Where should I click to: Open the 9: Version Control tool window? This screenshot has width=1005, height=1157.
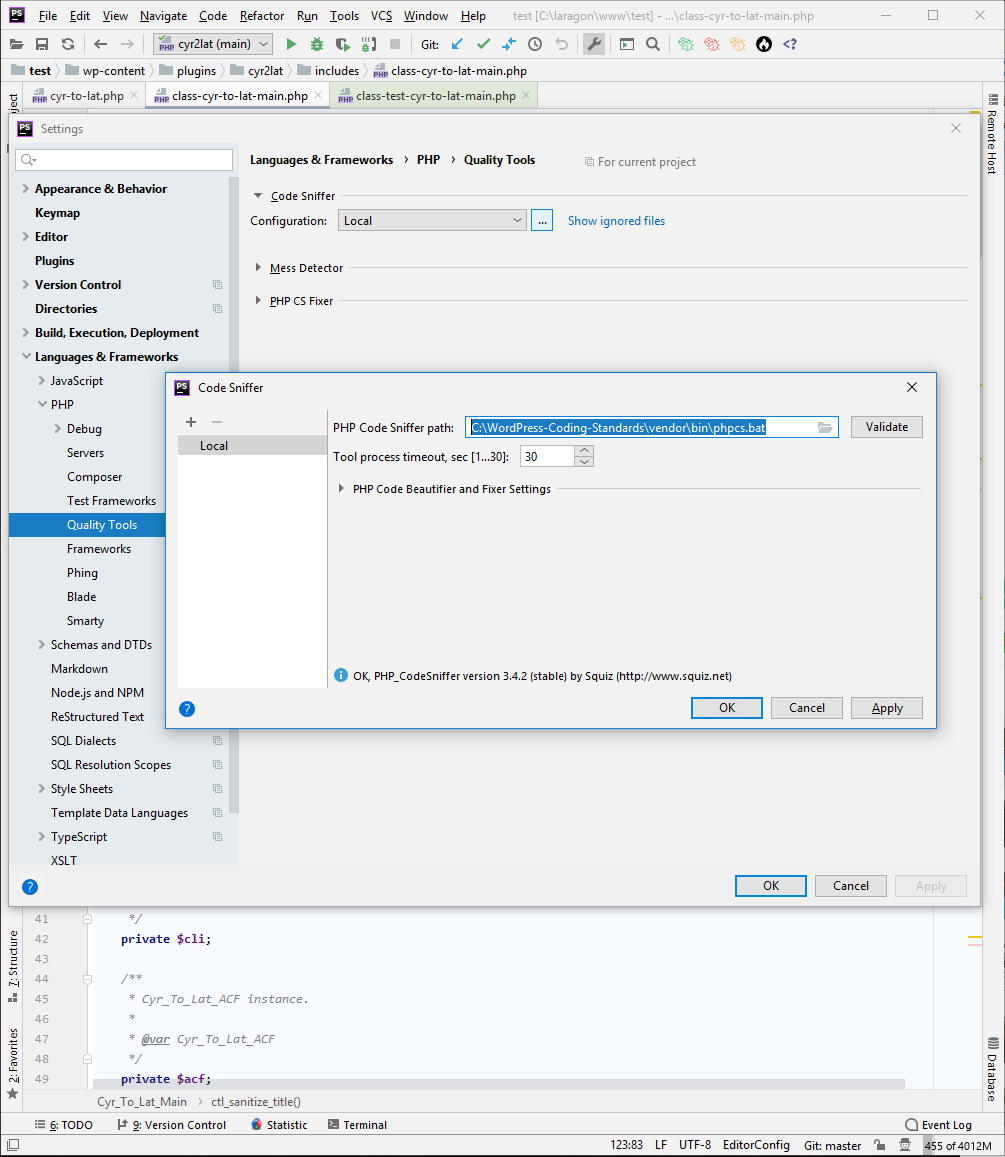pyautogui.click(x=172, y=1125)
